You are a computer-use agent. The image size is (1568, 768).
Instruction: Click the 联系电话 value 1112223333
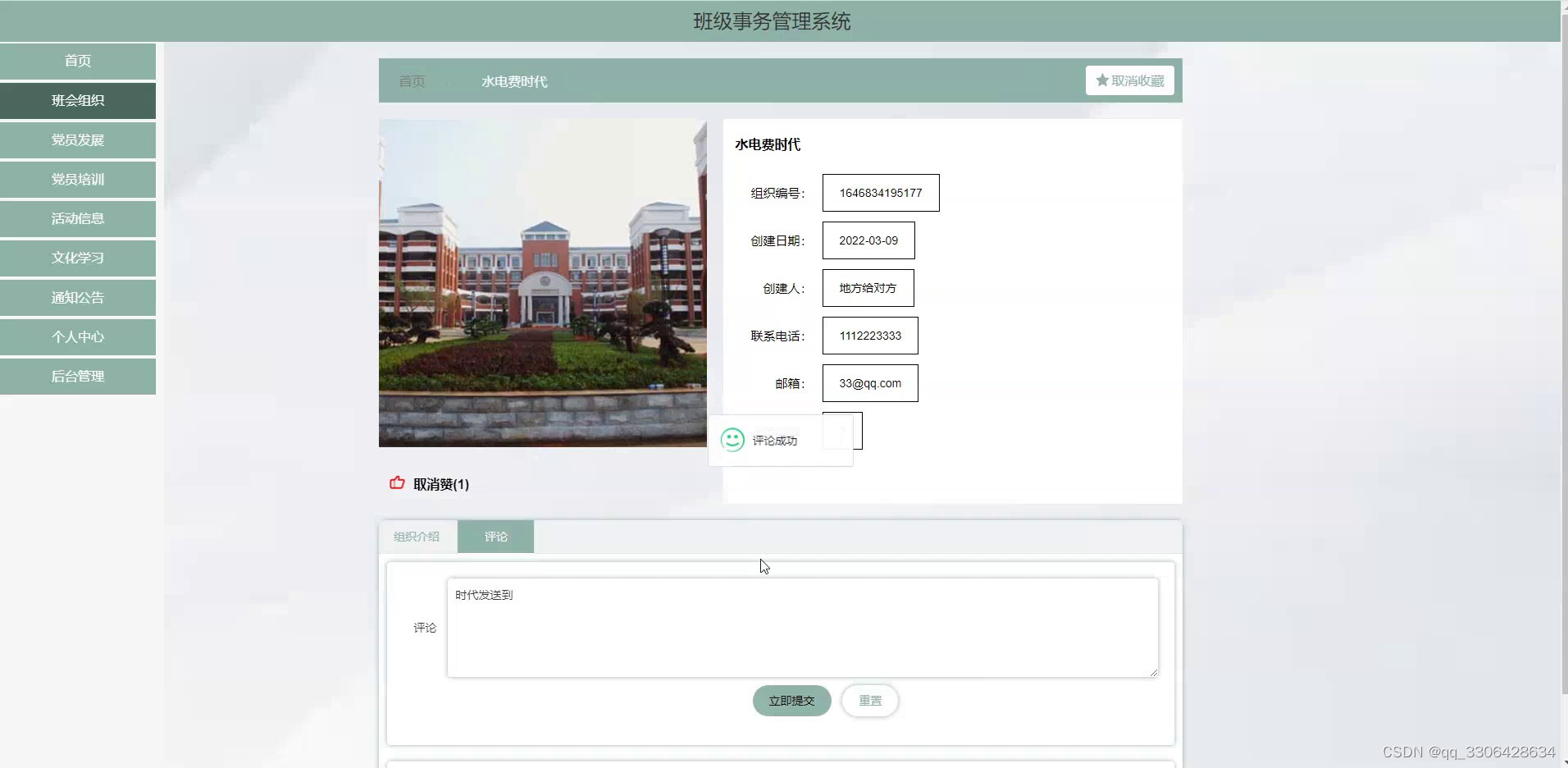[x=870, y=336]
